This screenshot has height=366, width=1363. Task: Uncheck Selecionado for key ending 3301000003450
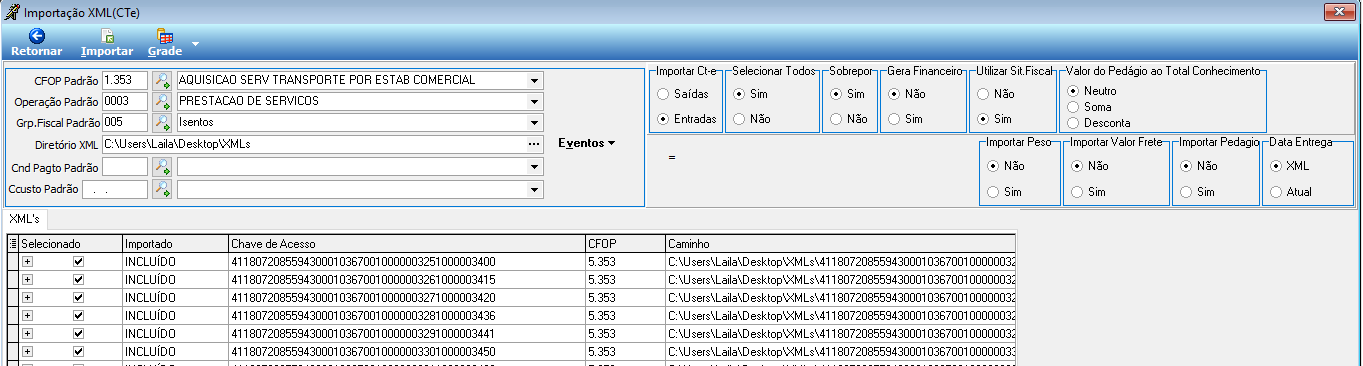79,351
